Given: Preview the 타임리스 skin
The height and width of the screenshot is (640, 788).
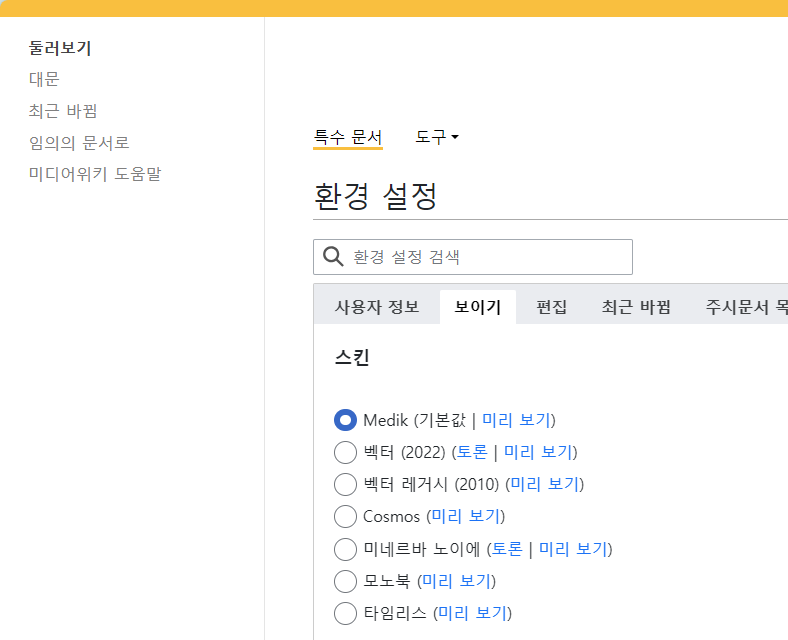Looking at the screenshot, I should [x=473, y=613].
